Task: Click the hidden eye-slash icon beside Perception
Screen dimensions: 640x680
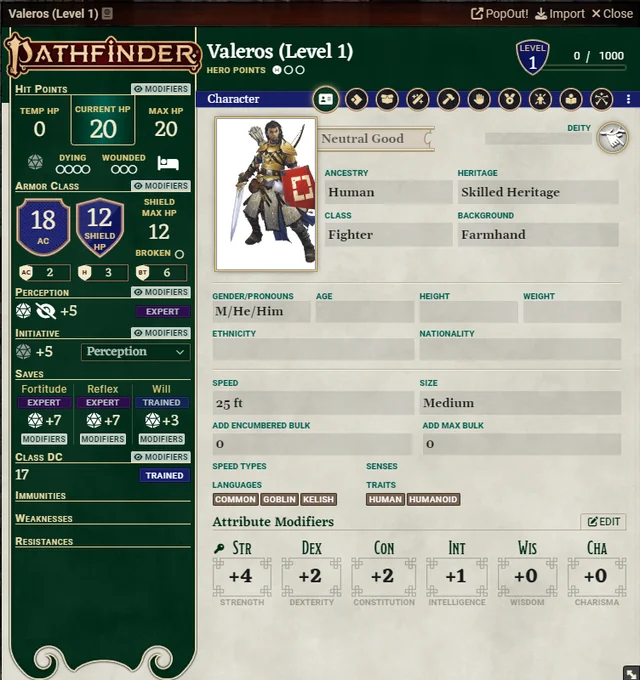Action: pos(45,311)
